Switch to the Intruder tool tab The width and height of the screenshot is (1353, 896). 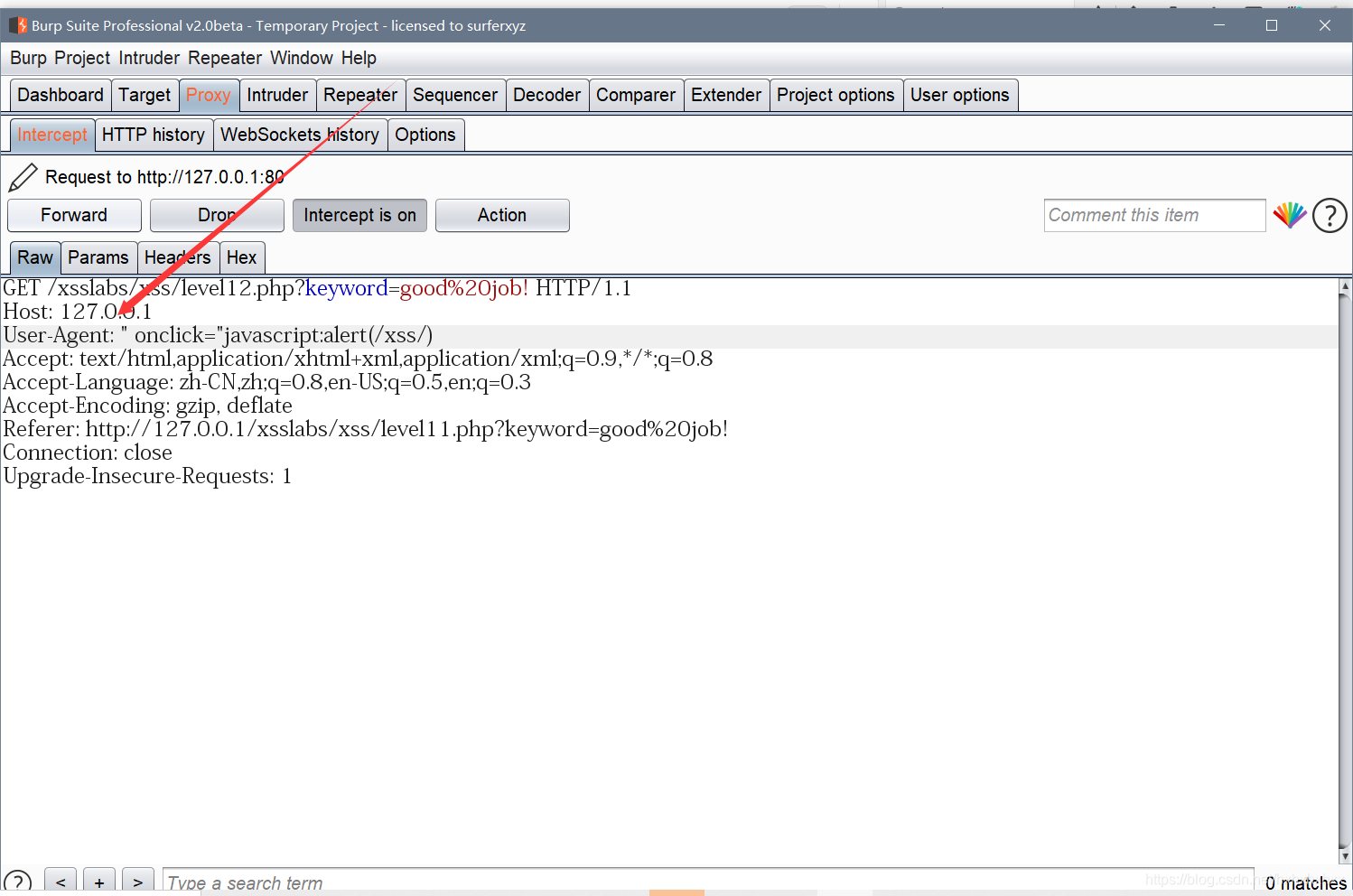coord(277,95)
